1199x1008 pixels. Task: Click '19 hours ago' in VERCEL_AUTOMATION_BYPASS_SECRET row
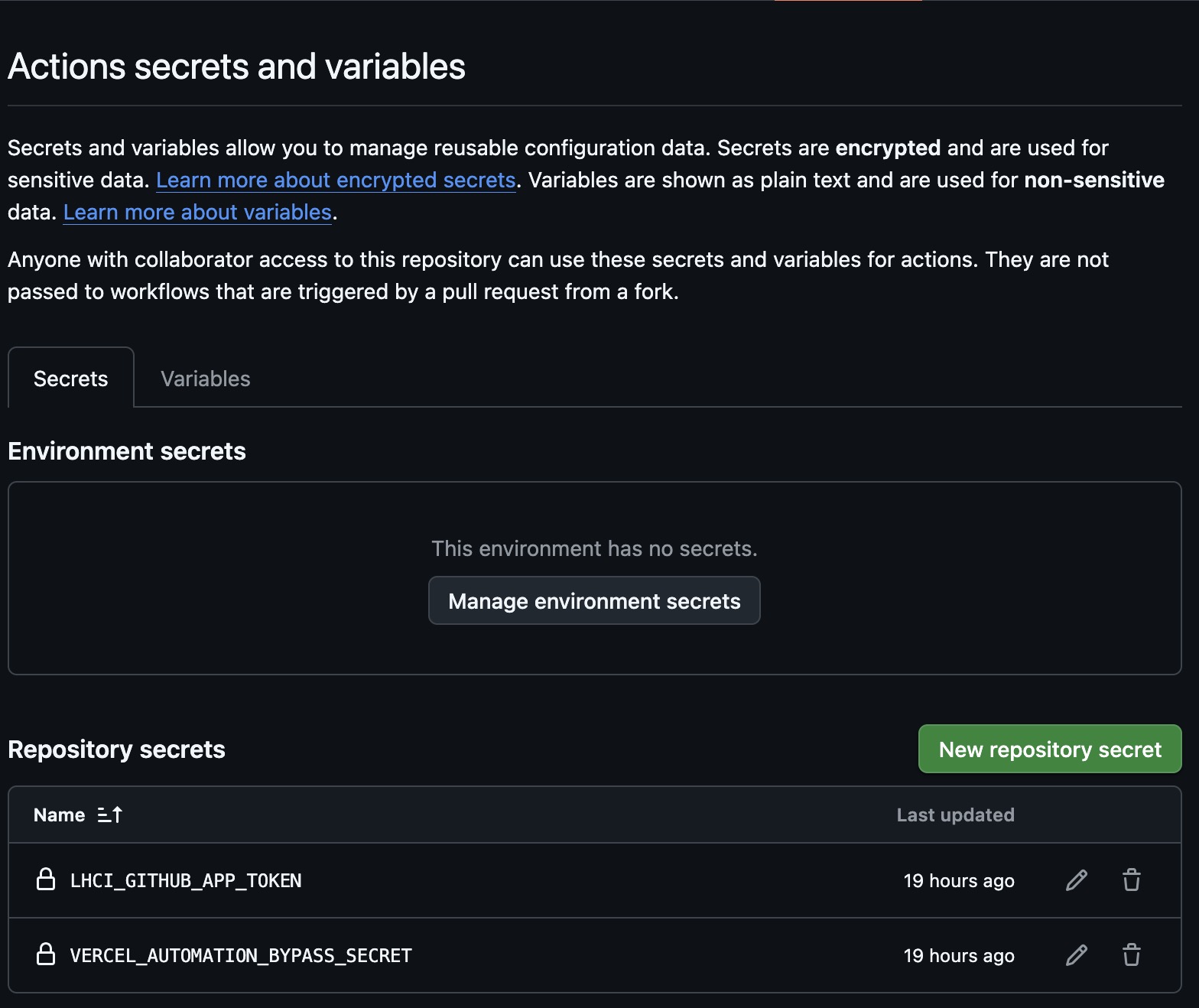(x=959, y=956)
